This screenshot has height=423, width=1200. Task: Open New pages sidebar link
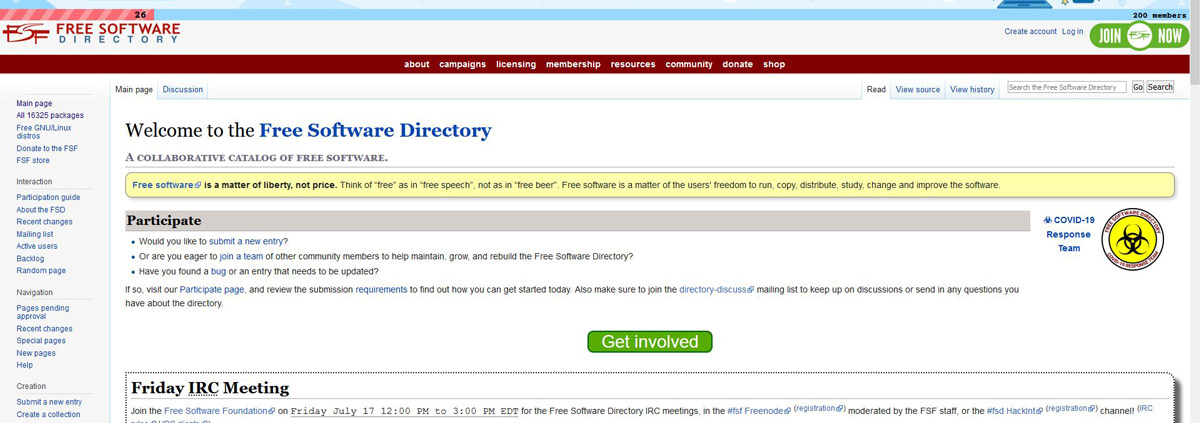[36, 353]
